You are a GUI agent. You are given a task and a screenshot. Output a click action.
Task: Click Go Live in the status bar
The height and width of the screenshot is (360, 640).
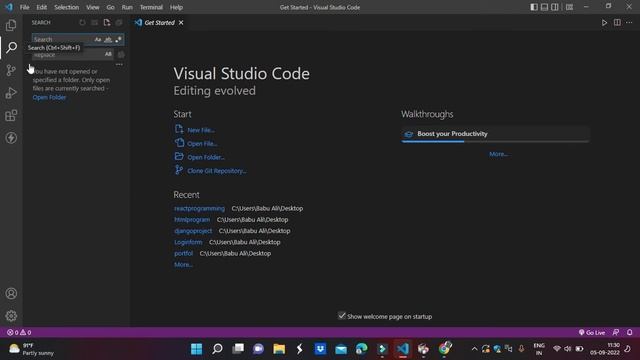tap(592, 332)
